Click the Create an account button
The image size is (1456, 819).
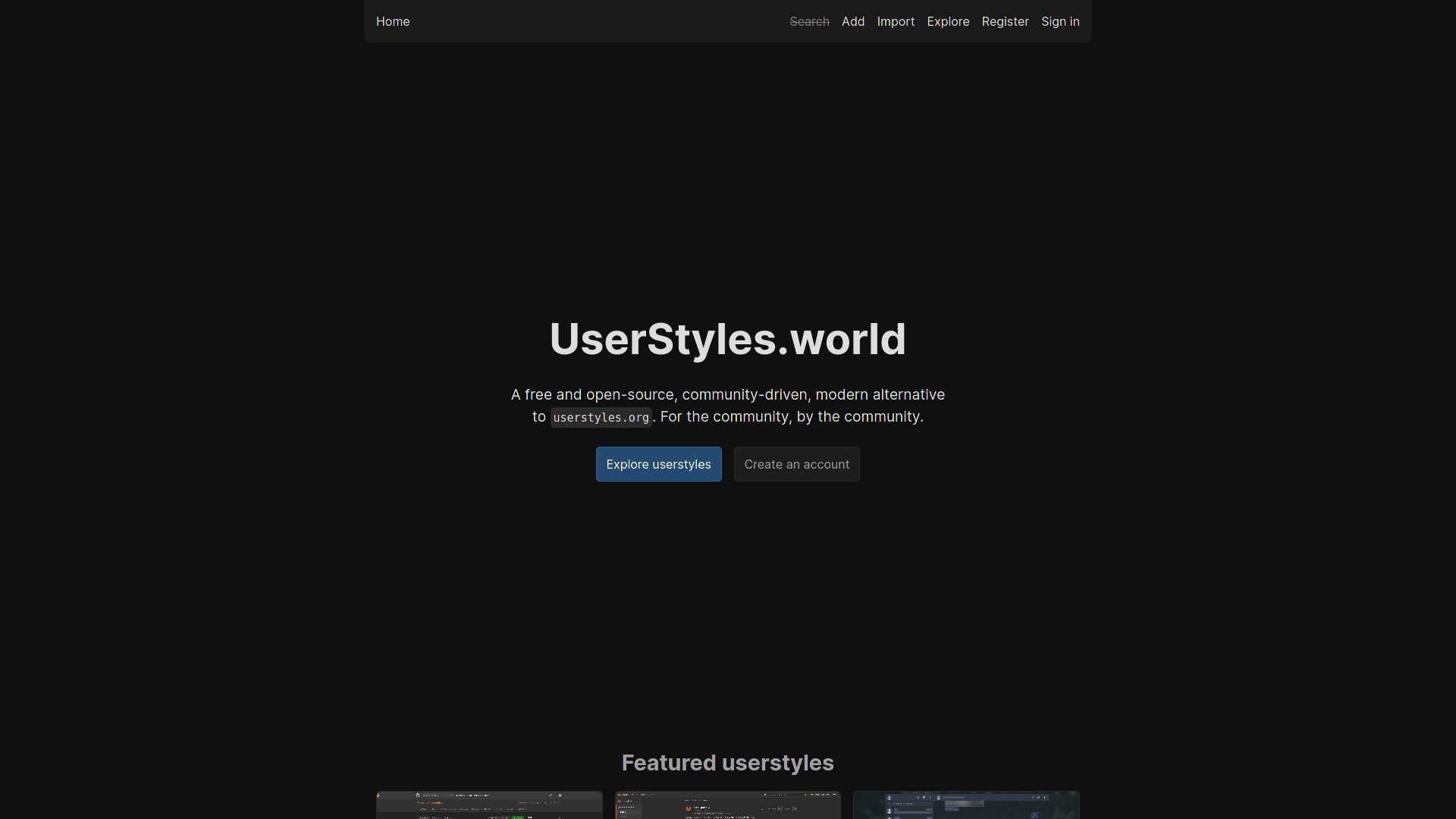796,464
